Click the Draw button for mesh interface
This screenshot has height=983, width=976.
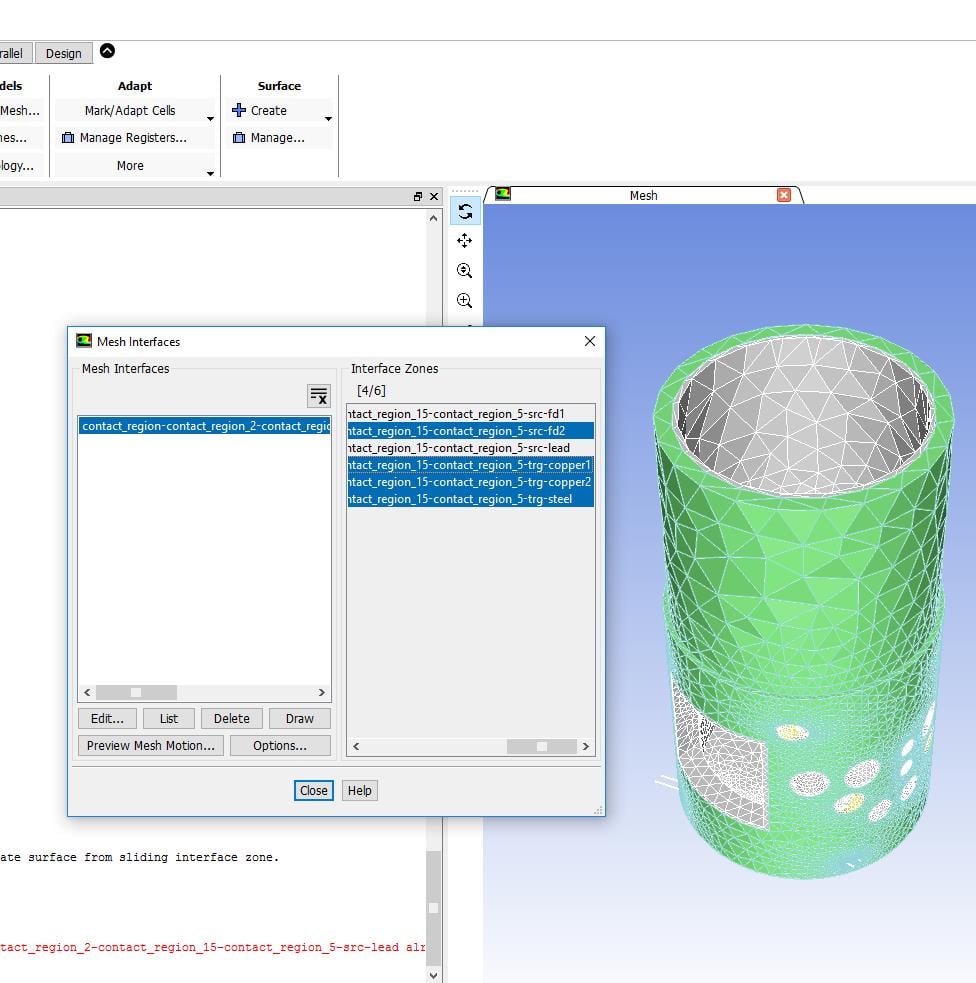coord(299,718)
